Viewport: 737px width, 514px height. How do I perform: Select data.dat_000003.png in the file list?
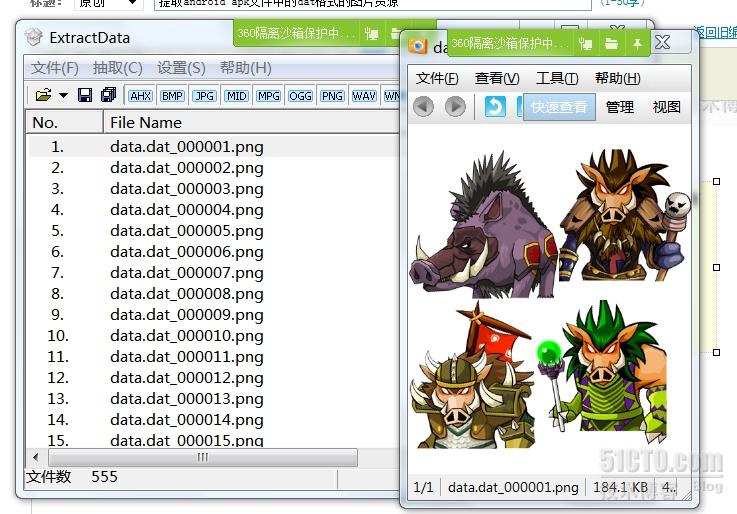click(x=187, y=189)
